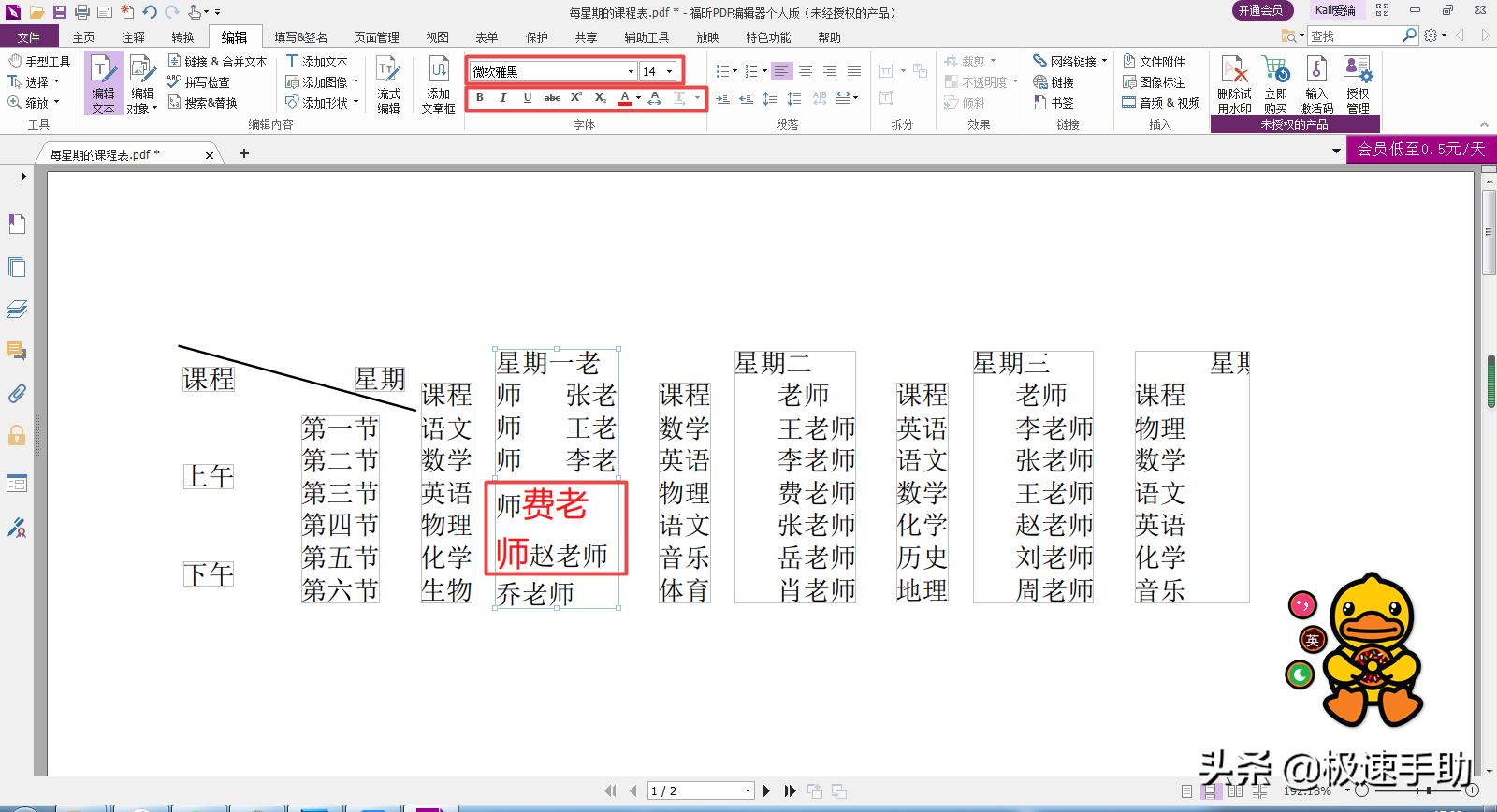Image resolution: width=1497 pixels, height=812 pixels.
Task: Expand Web Link (网络链接) dropdown
Action: pos(1105,61)
